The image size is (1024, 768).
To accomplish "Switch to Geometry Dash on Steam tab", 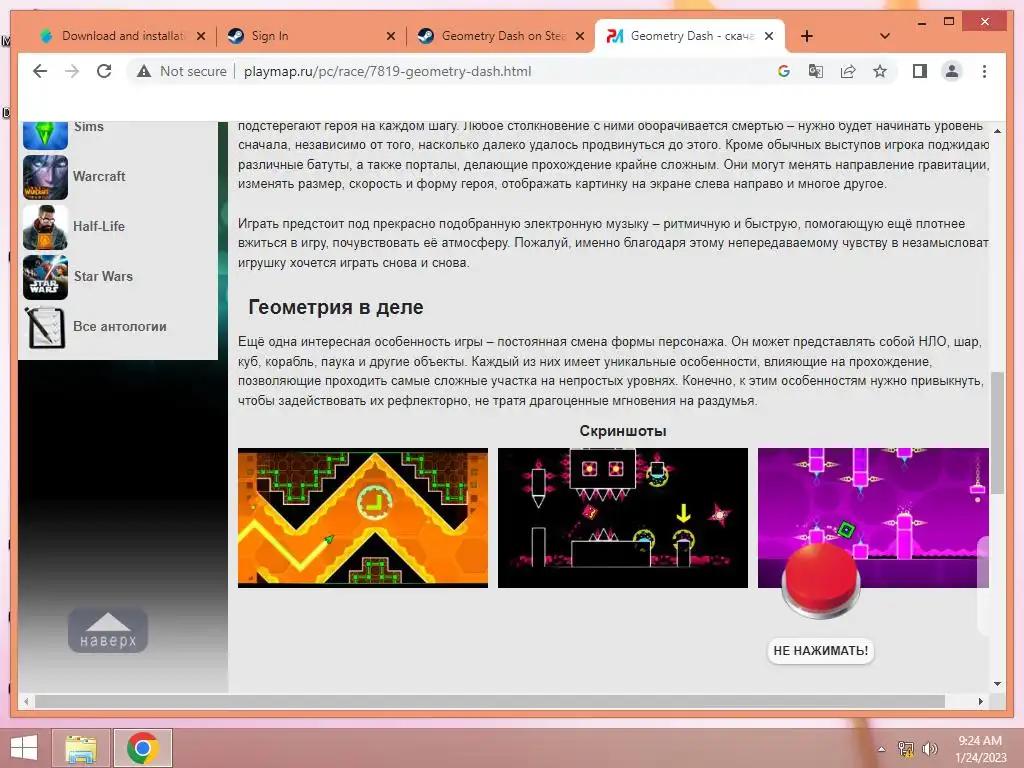I will click(x=503, y=36).
